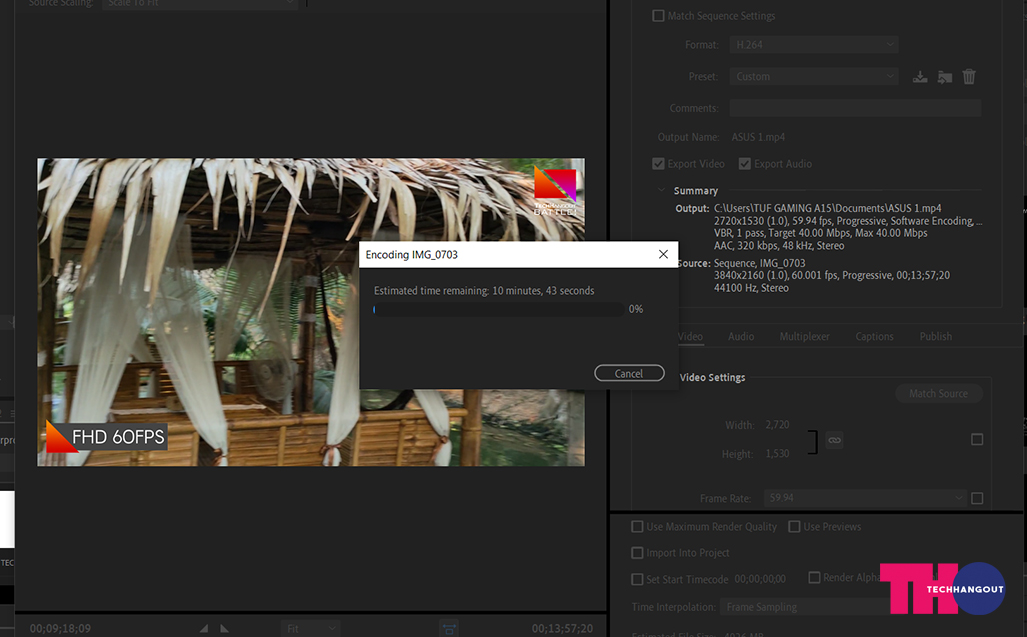The height and width of the screenshot is (637, 1027).
Task: Open Time Interpolation Frame Sampling dropdown
Action: (x=806, y=607)
